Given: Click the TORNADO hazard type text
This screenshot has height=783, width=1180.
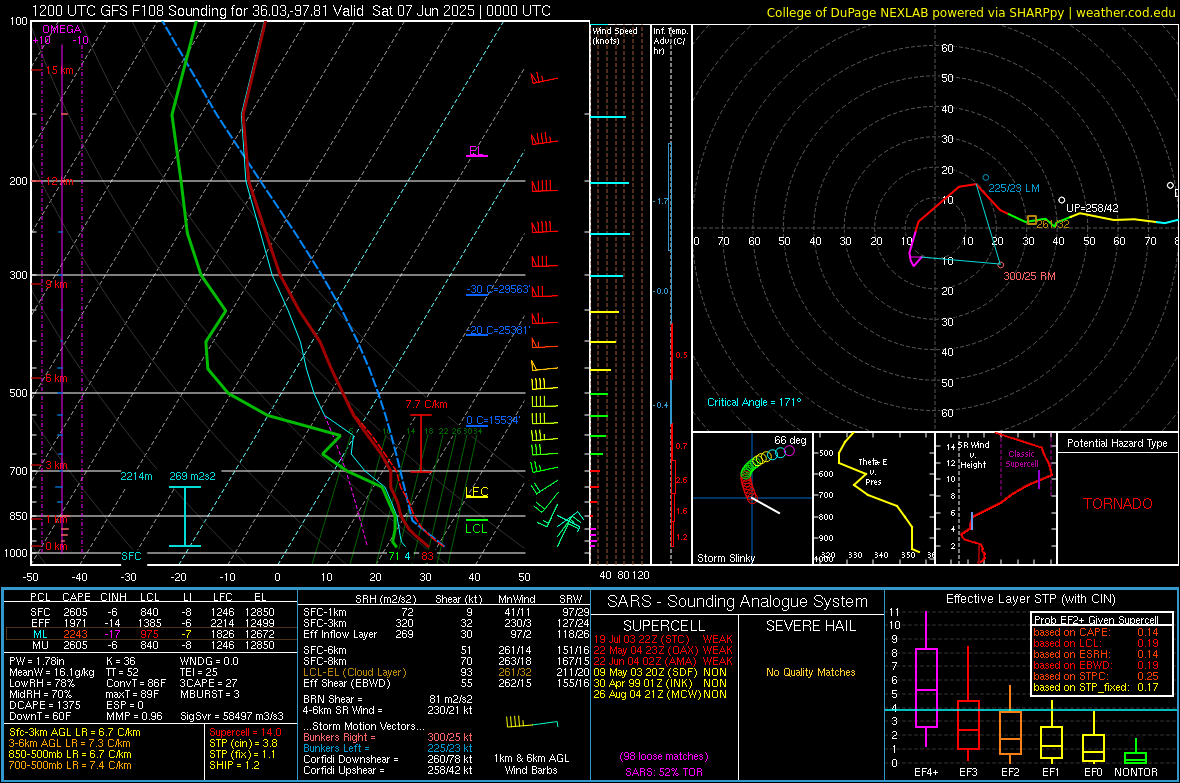Looking at the screenshot, I should point(1118,504).
